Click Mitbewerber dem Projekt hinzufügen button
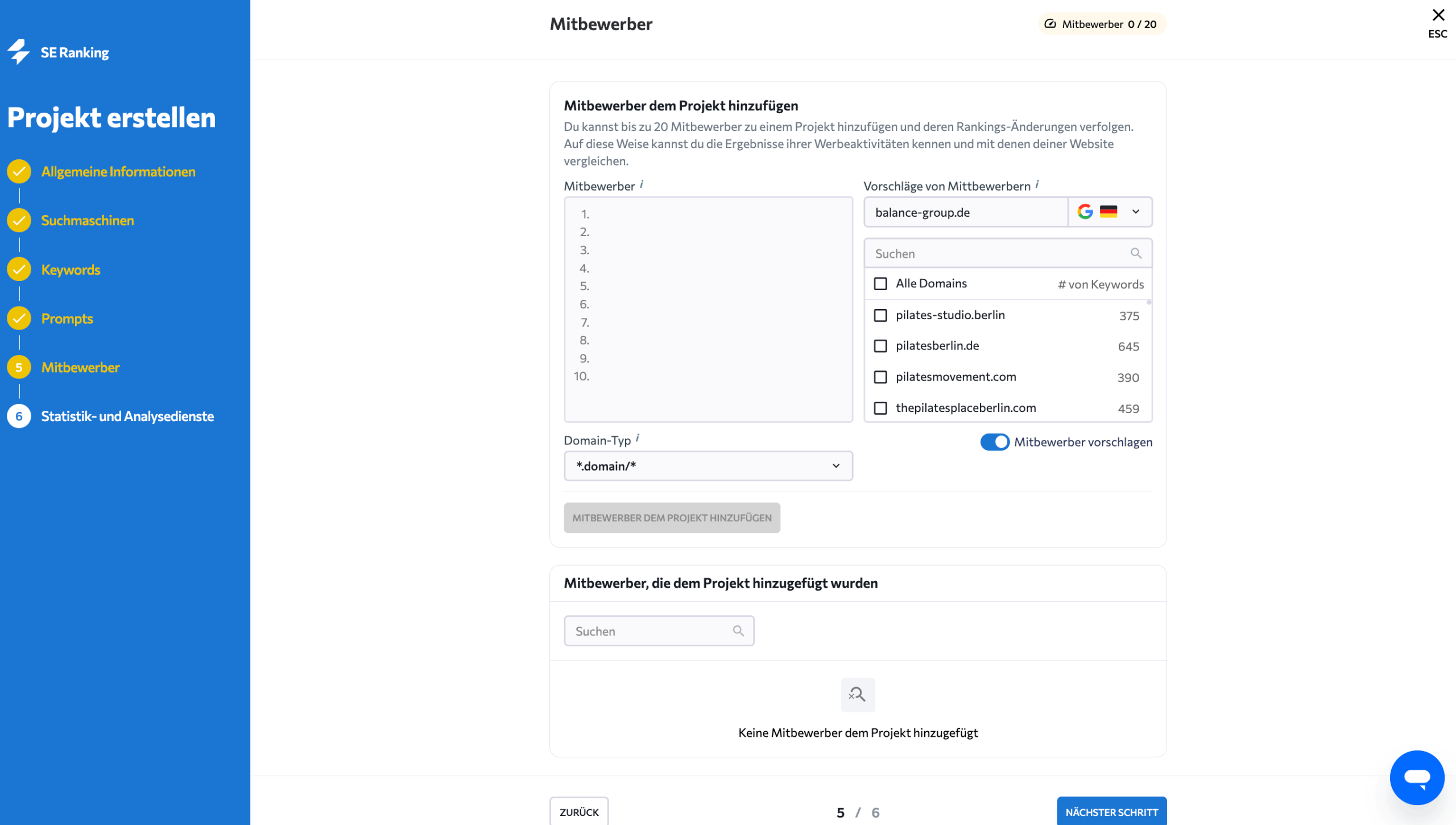1456x825 pixels. click(x=672, y=517)
